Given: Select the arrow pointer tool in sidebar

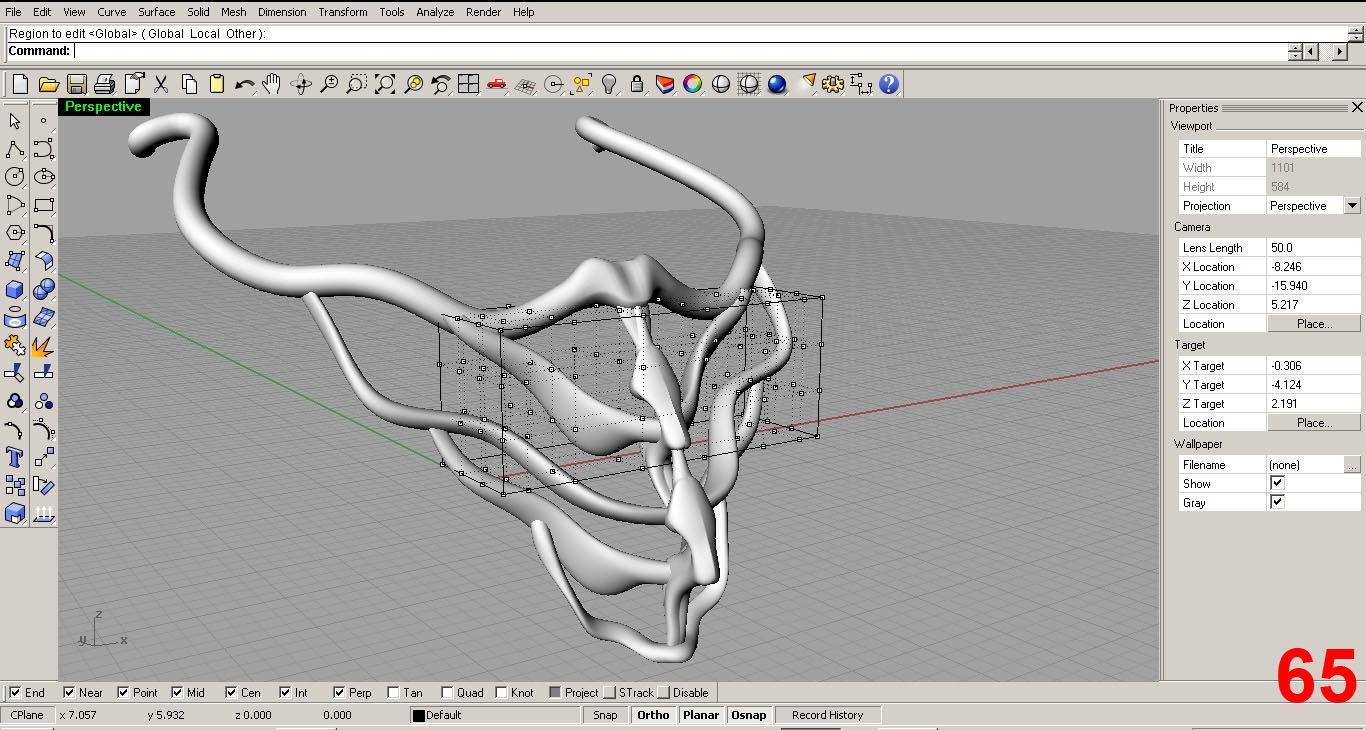Looking at the screenshot, I should pos(15,121).
